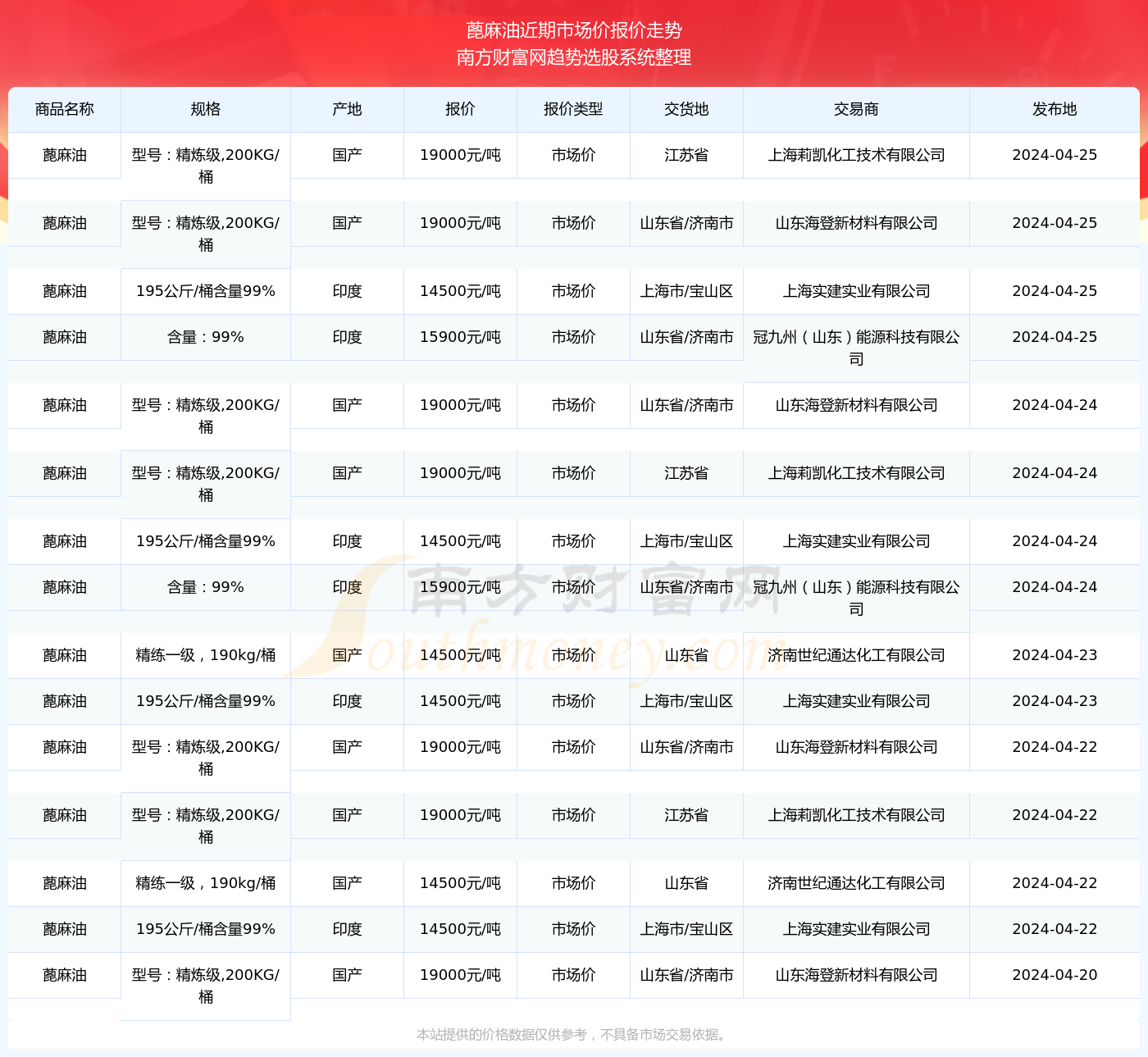Click the 报价 column header
This screenshot has width=1148, height=1057.
pos(460,109)
